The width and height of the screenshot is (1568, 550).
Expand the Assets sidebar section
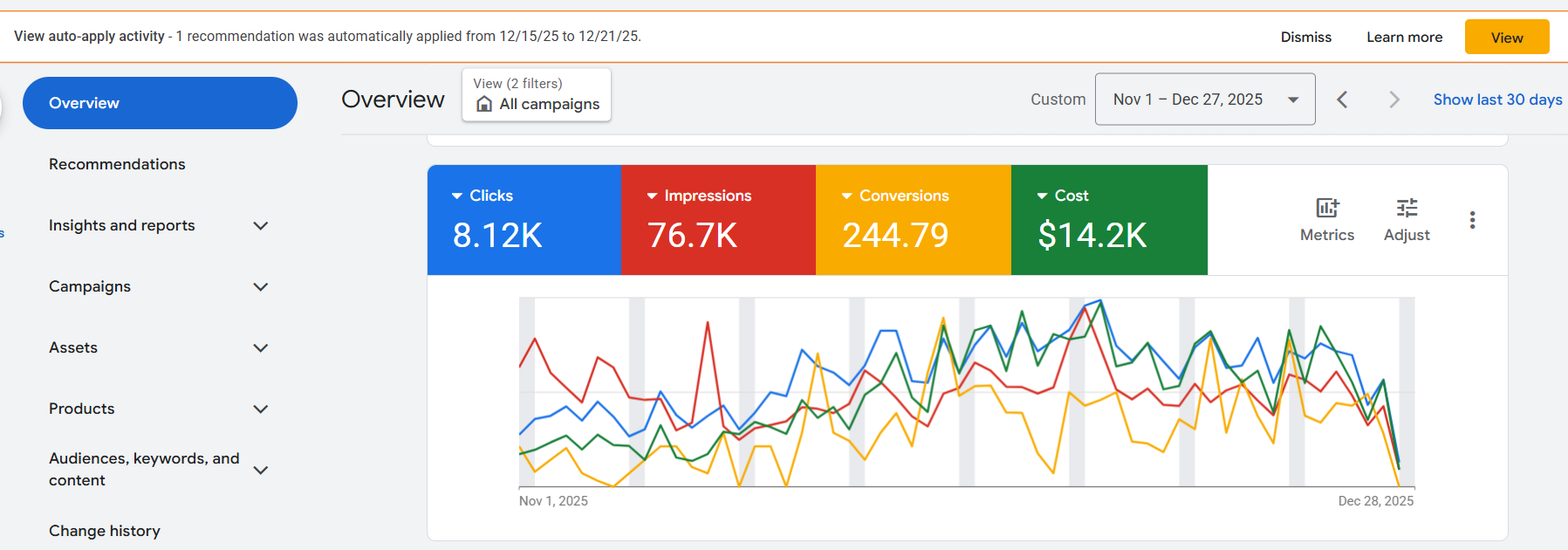260,348
